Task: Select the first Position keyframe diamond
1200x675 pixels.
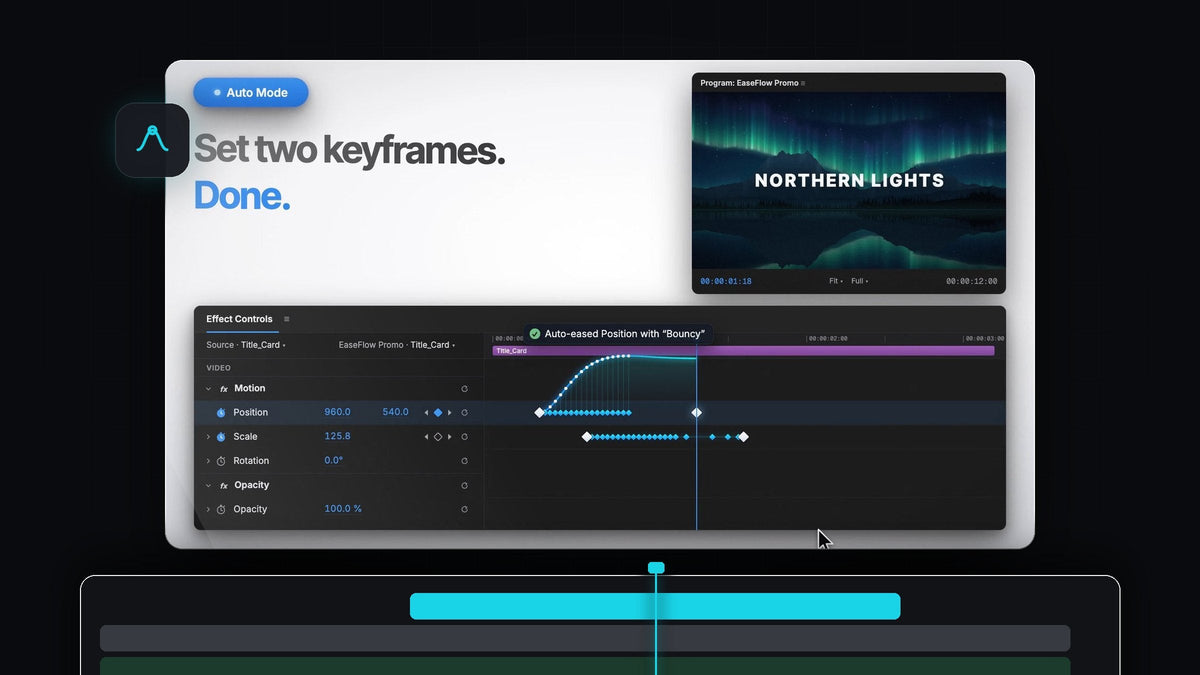Action: [x=539, y=412]
